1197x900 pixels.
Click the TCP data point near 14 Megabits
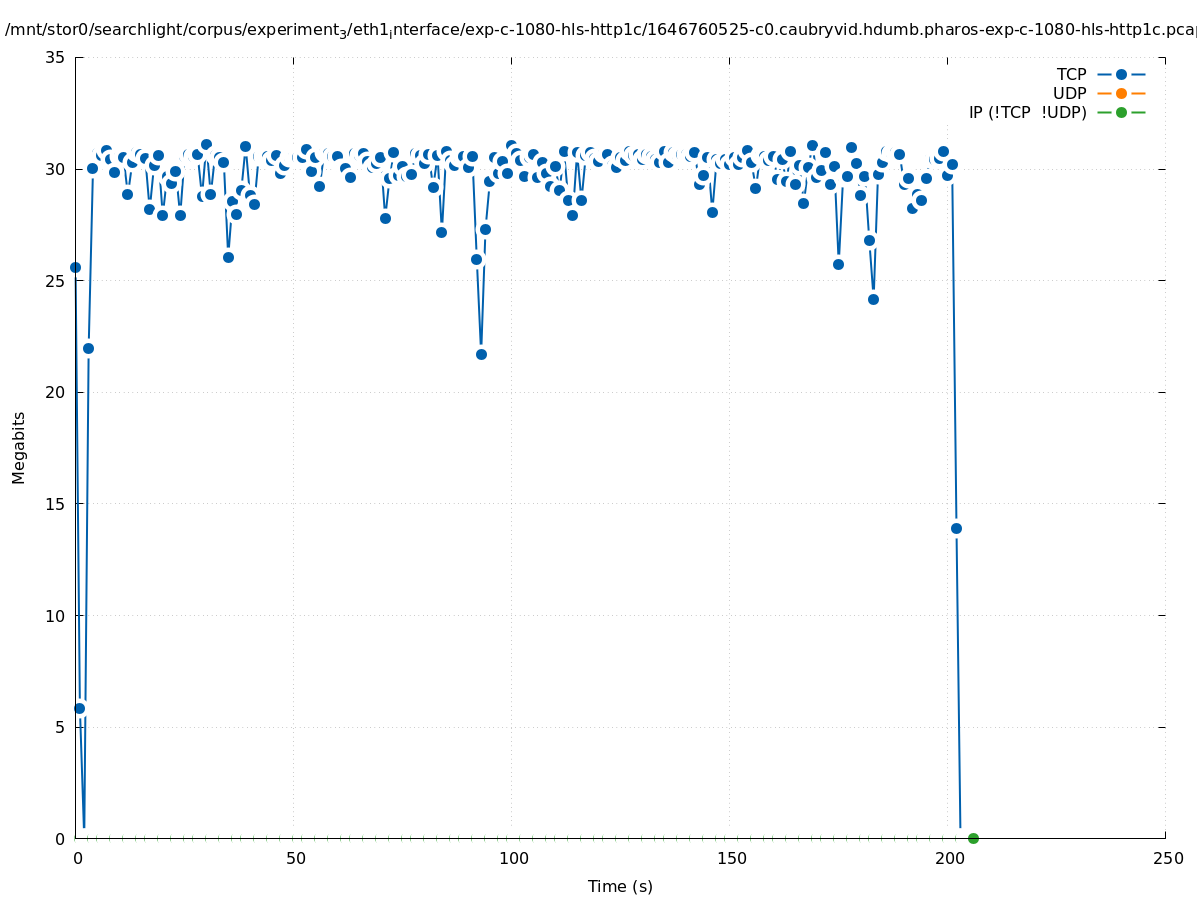956,528
